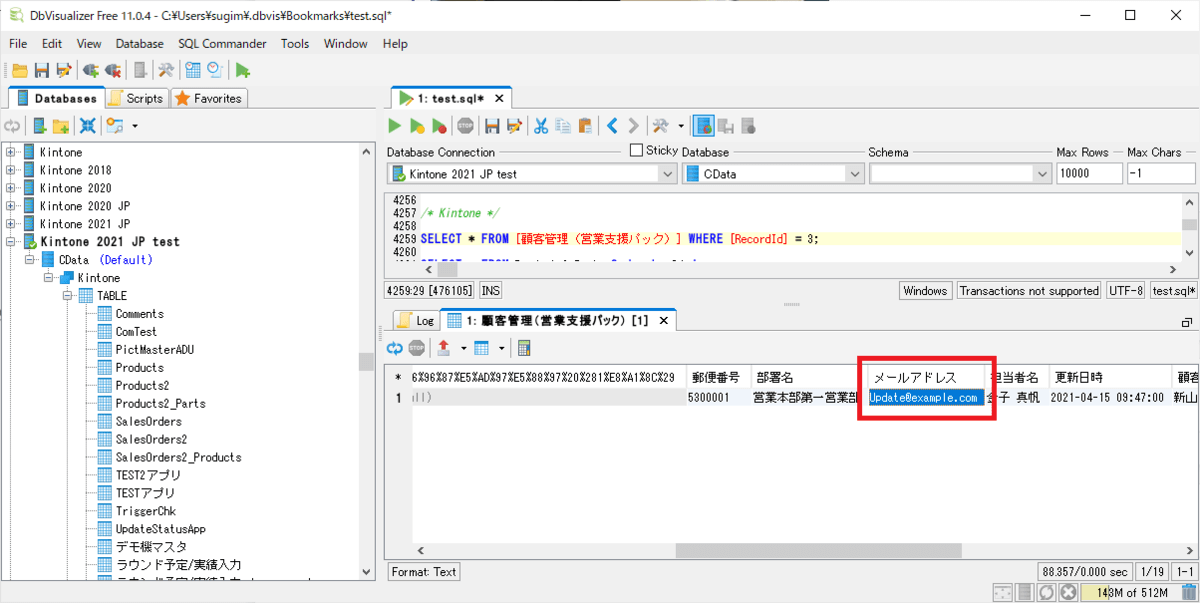Click the Format: Text button

coord(424,572)
